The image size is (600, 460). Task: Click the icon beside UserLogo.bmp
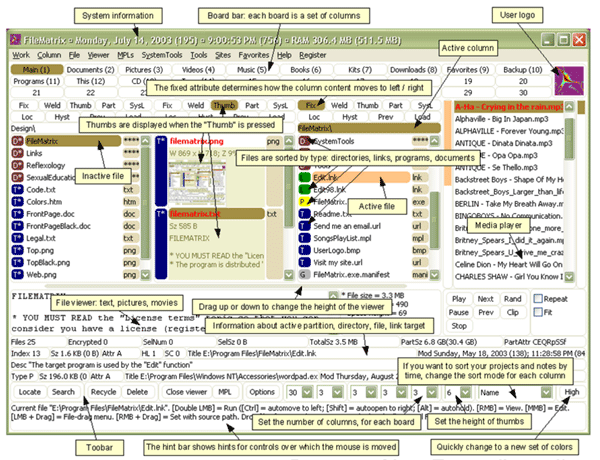click(304, 251)
